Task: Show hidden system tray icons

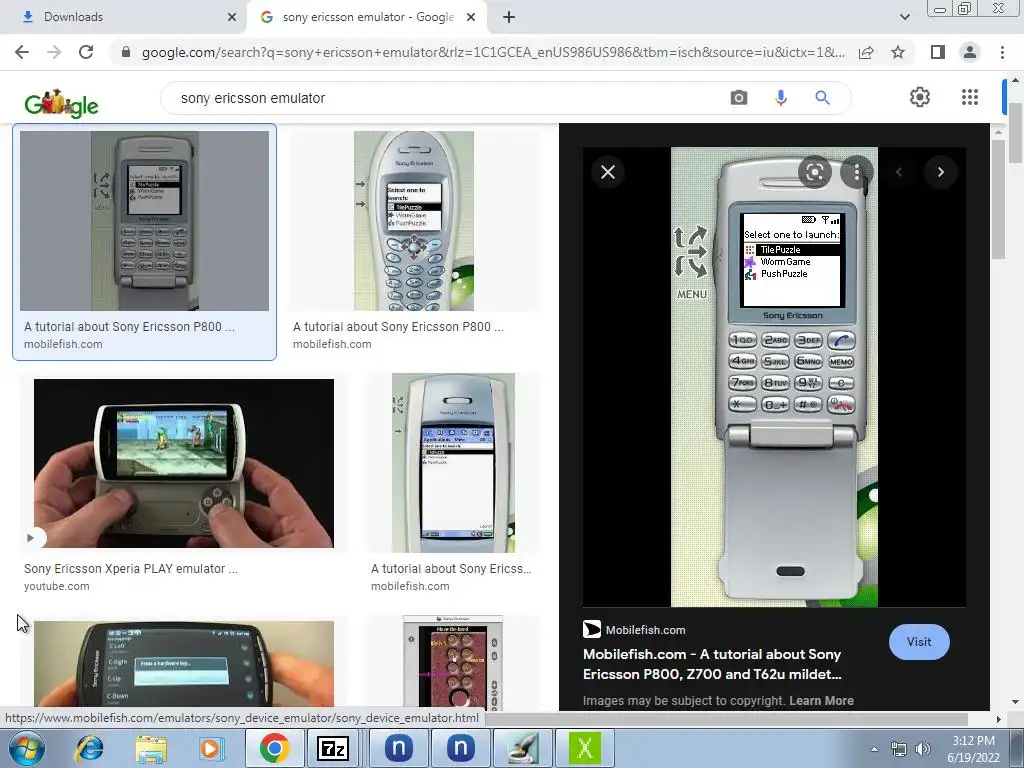Action: [x=874, y=749]
